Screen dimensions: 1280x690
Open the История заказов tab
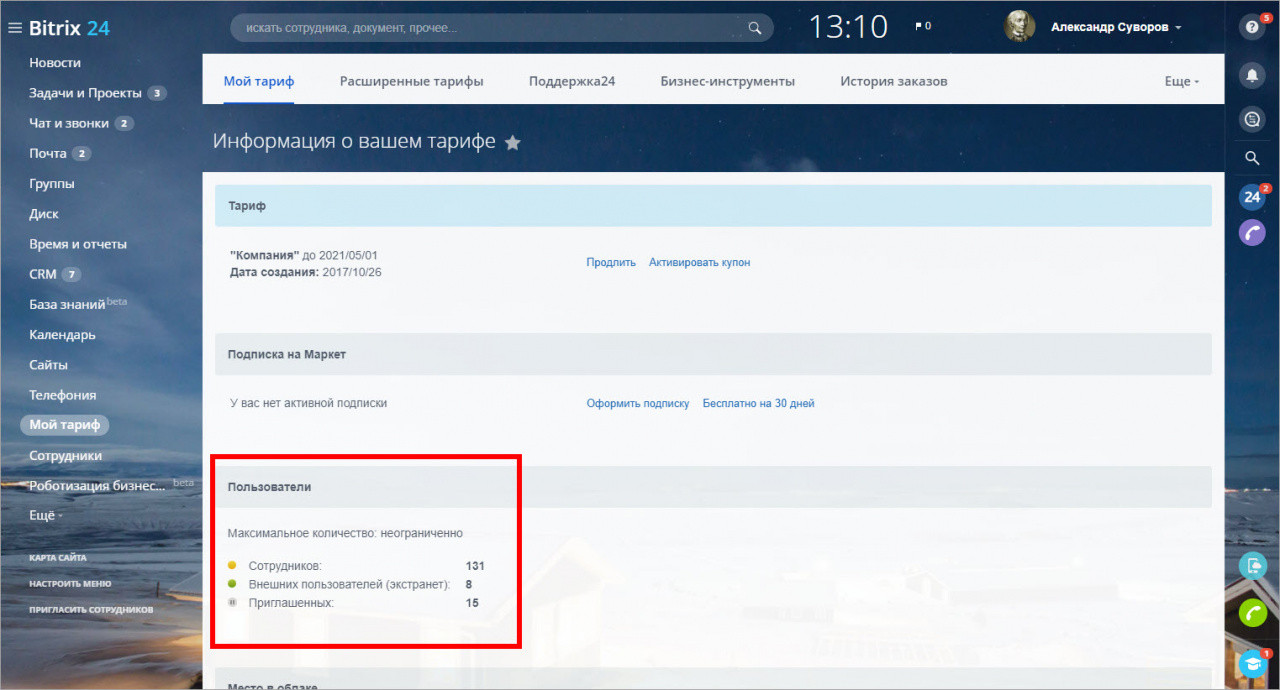click(x=894, y=81)
